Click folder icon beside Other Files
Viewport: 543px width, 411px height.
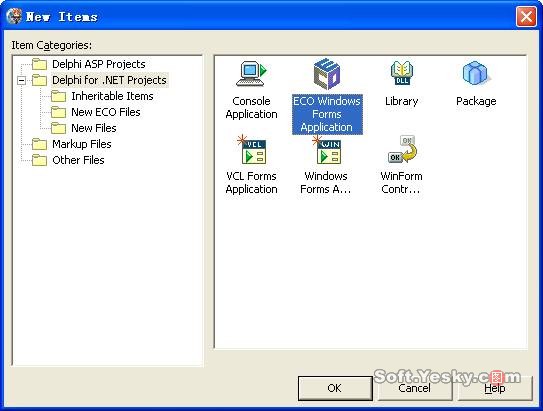pyautogui.click(x=39, y=160)
